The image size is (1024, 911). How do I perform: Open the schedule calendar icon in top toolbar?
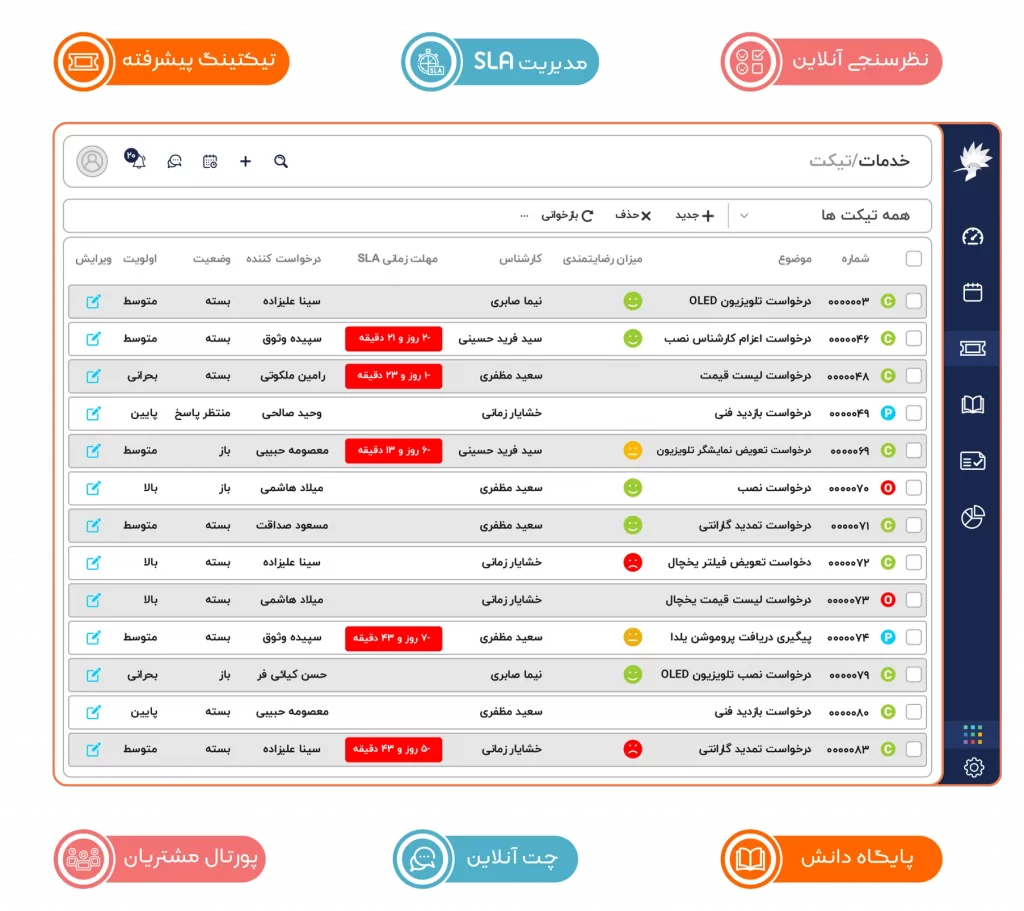click(209, 161)
